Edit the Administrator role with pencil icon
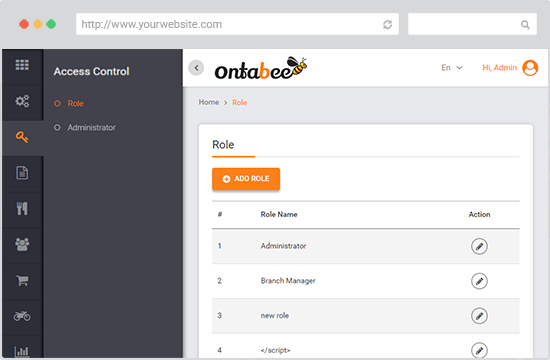The width and height of the screenshot is (550, 360). point(479,246)
